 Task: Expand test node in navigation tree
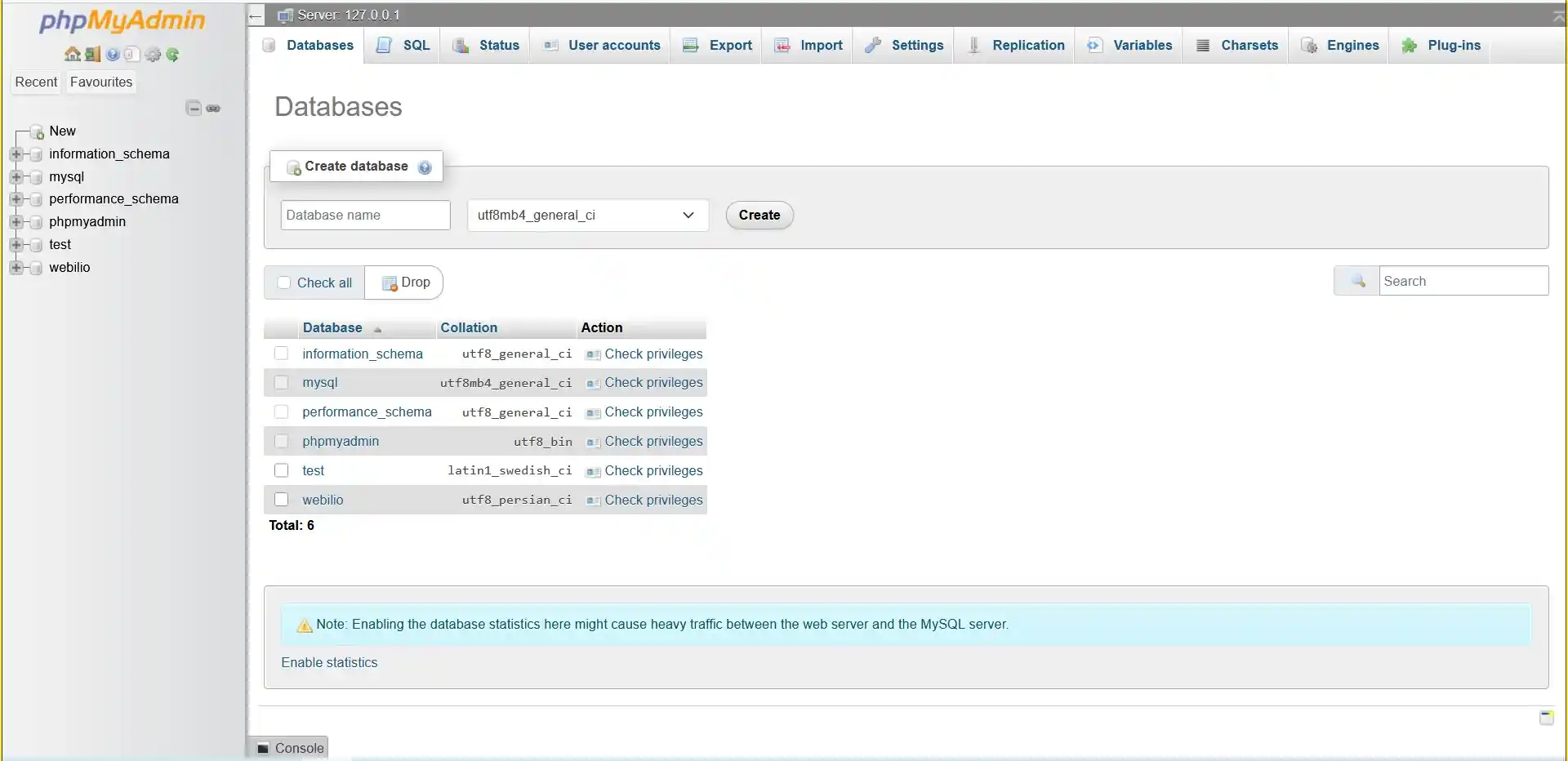pos(16,244)
